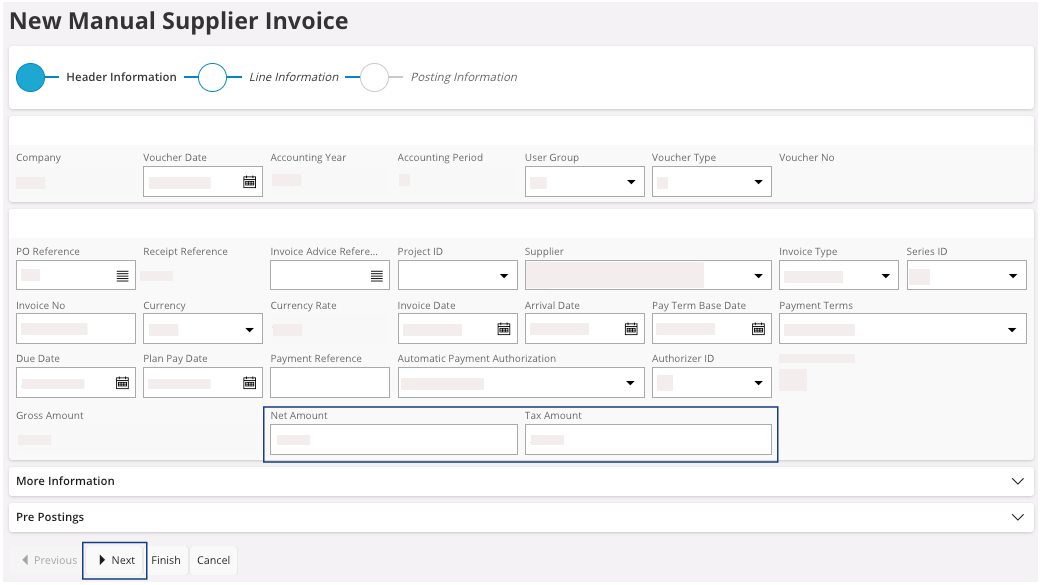Open the Invoice Advice Reference list icon
The height and width of the screenshot is (585, 1040).
(x=377, y=275)
